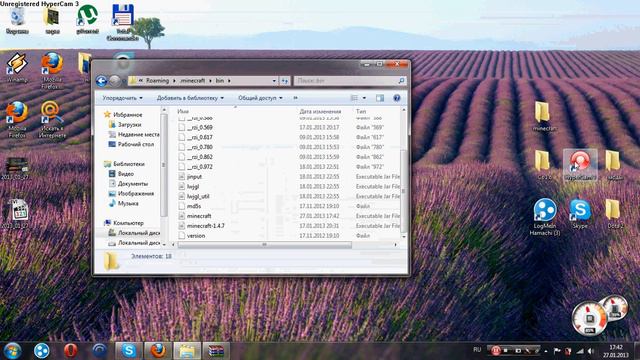Click the file list vertical scrollbar
The height and width of the screenshot is (360, 640).
click(x=404, y=191)
